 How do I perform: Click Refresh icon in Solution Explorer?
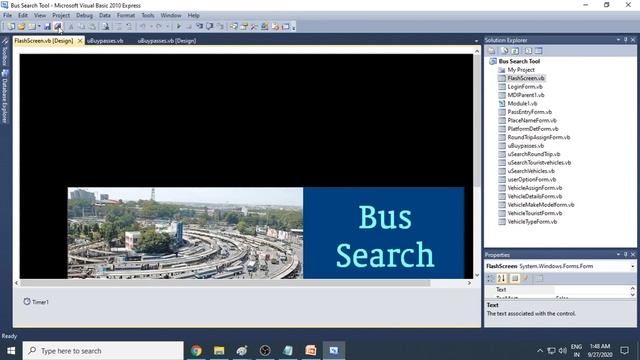(x=515, y=51)
